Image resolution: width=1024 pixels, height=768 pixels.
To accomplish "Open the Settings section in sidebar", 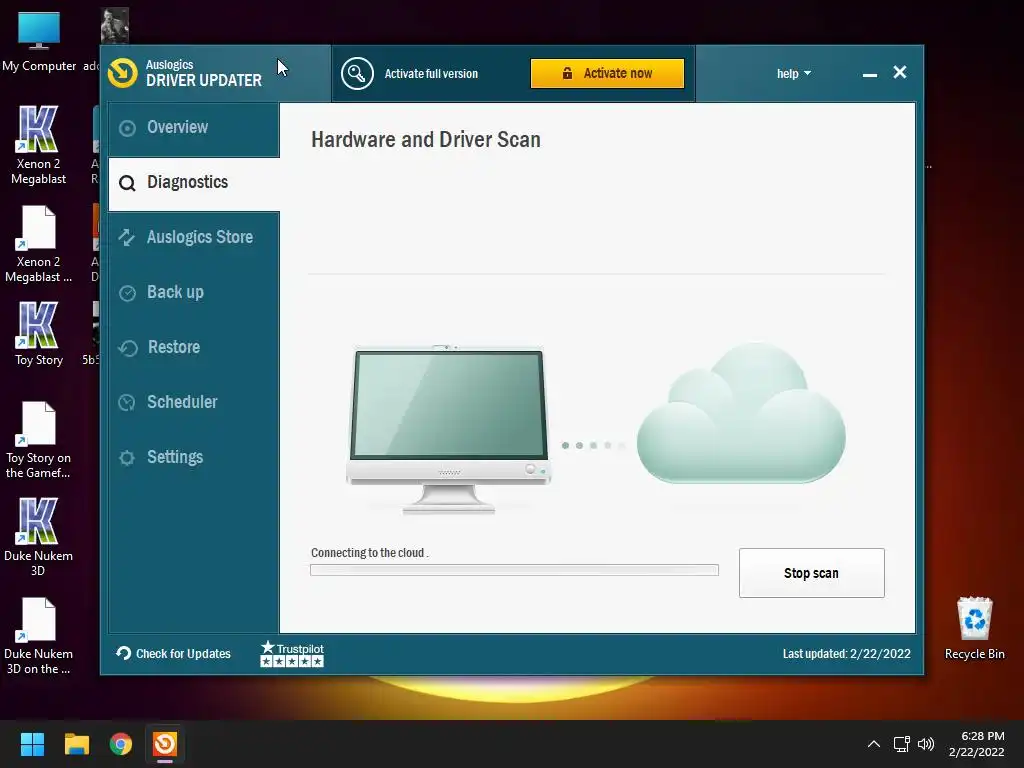I will click(x=194, y=457).
